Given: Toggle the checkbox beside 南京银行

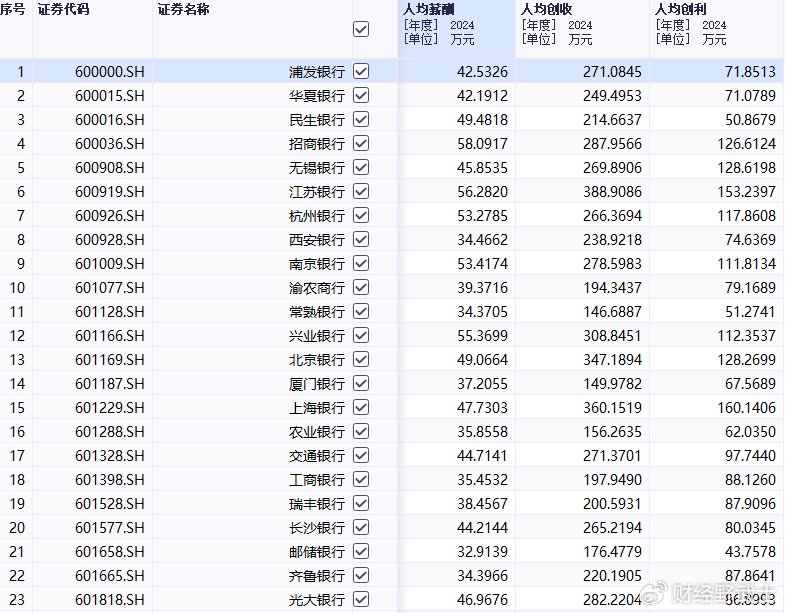Looking at the screenshot, I should click(x=361, y=263).
